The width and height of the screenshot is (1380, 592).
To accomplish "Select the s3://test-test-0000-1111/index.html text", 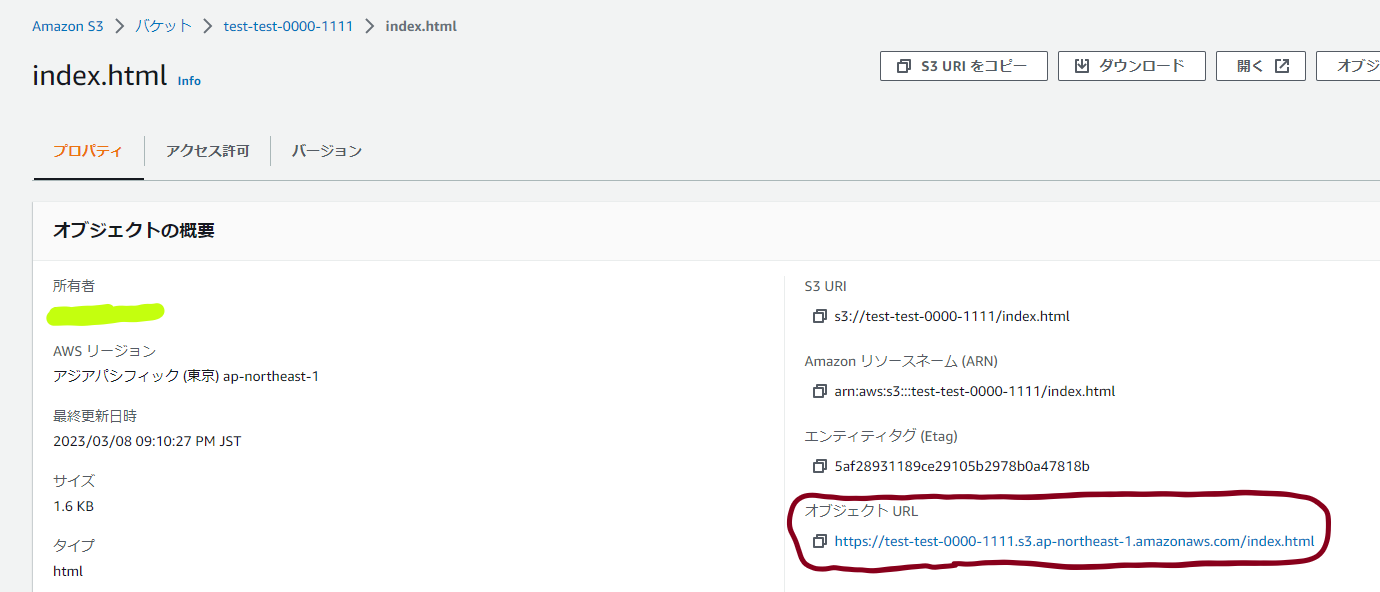I will click(952, 316).
